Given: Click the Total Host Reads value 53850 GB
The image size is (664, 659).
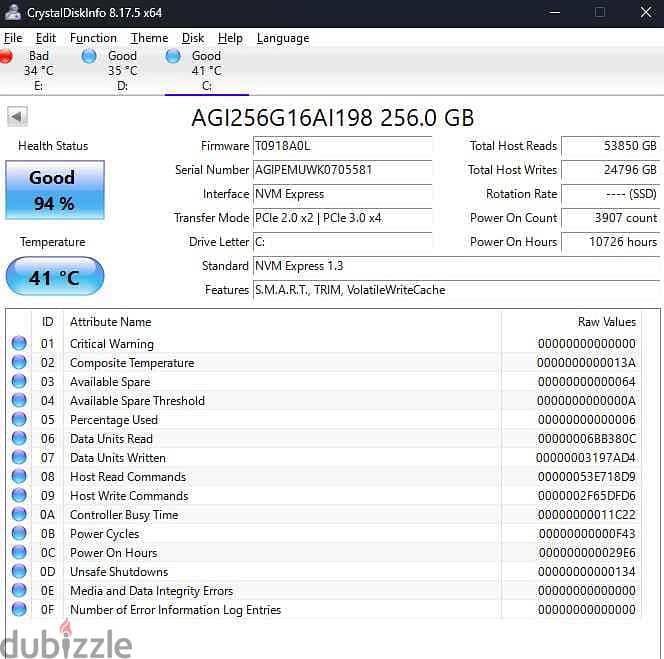Looking at the screenshot, I should point(610,146).
